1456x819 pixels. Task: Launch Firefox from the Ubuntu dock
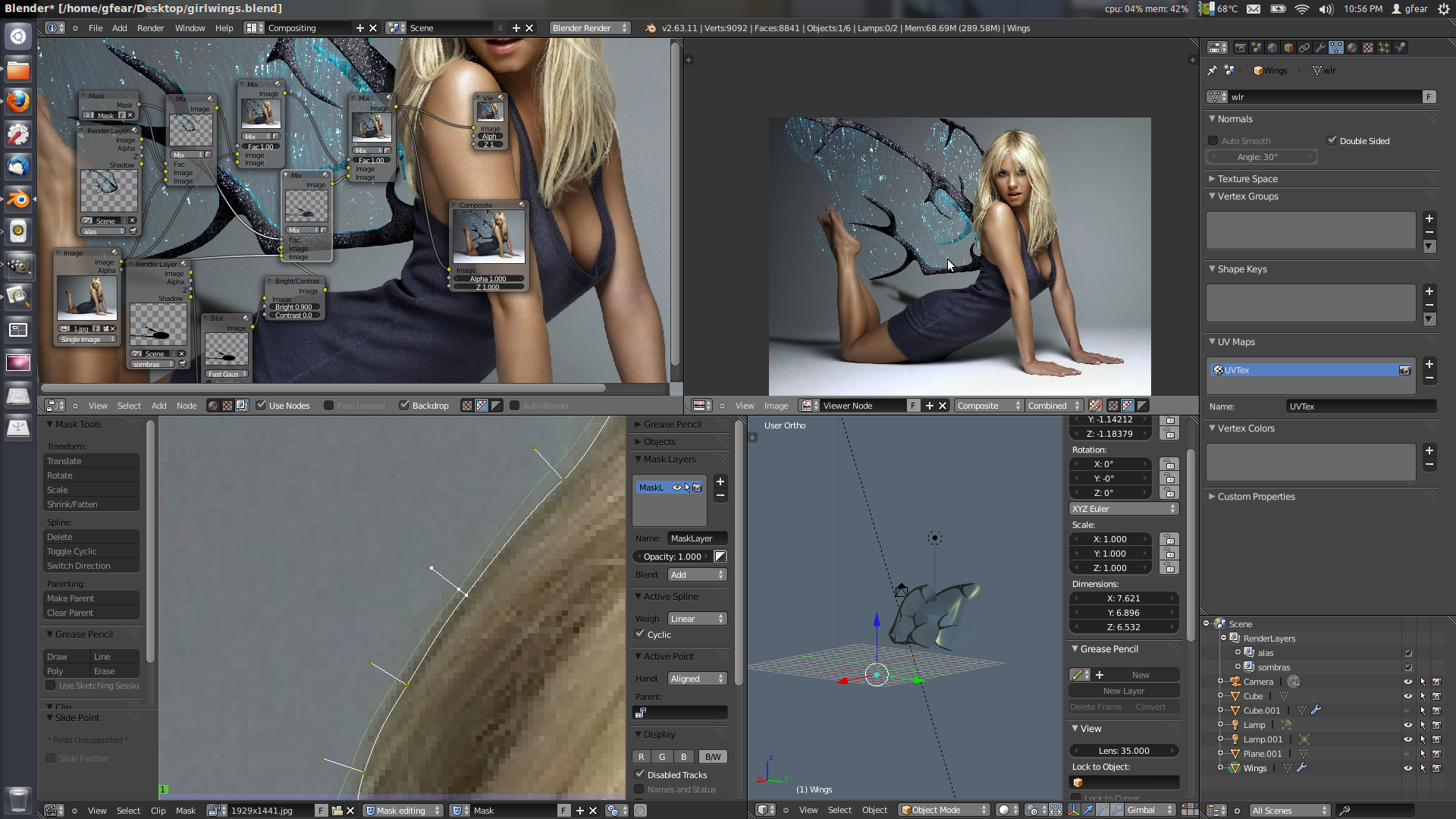point(18,102)
